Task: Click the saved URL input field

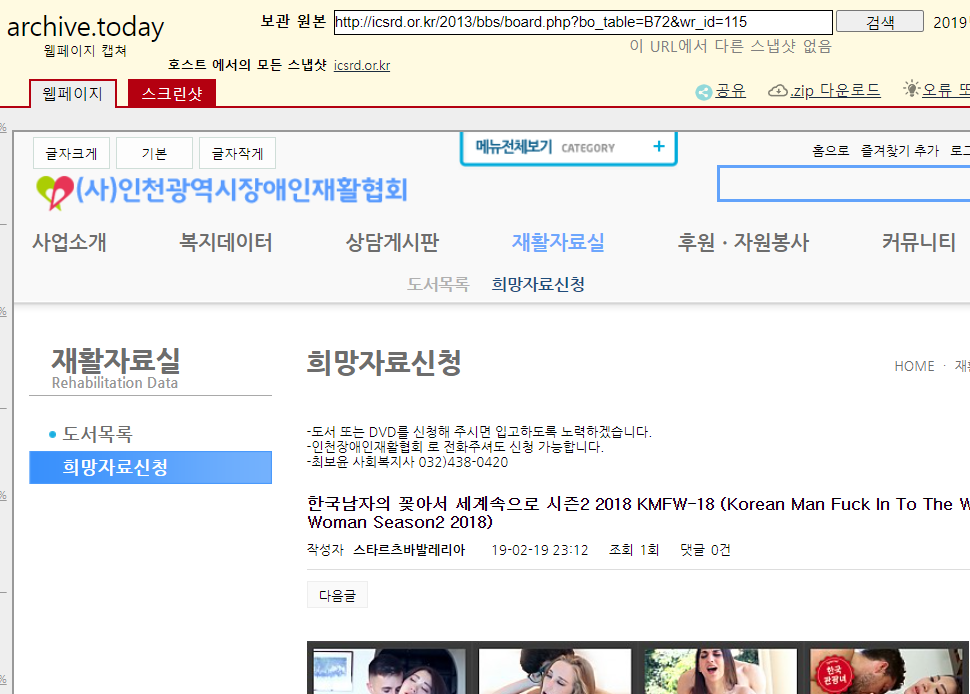Action: 583,22
